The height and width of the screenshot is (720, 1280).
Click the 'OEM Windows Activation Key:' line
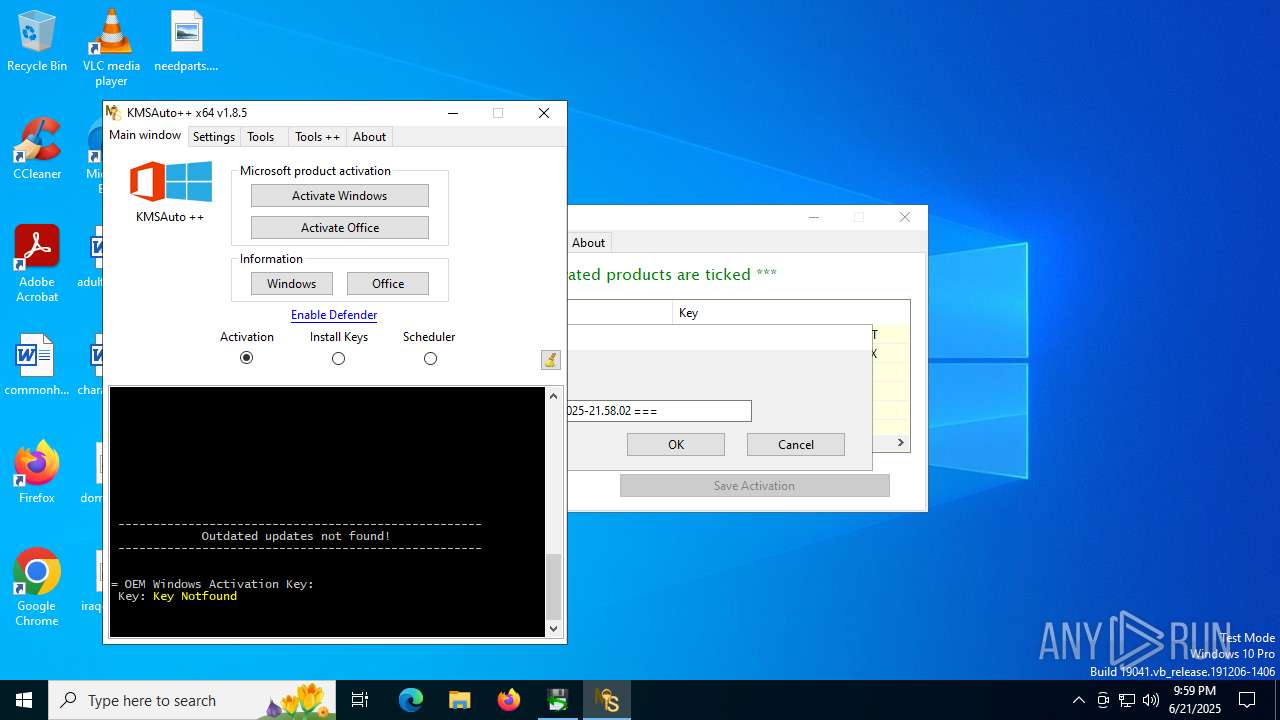218,584
